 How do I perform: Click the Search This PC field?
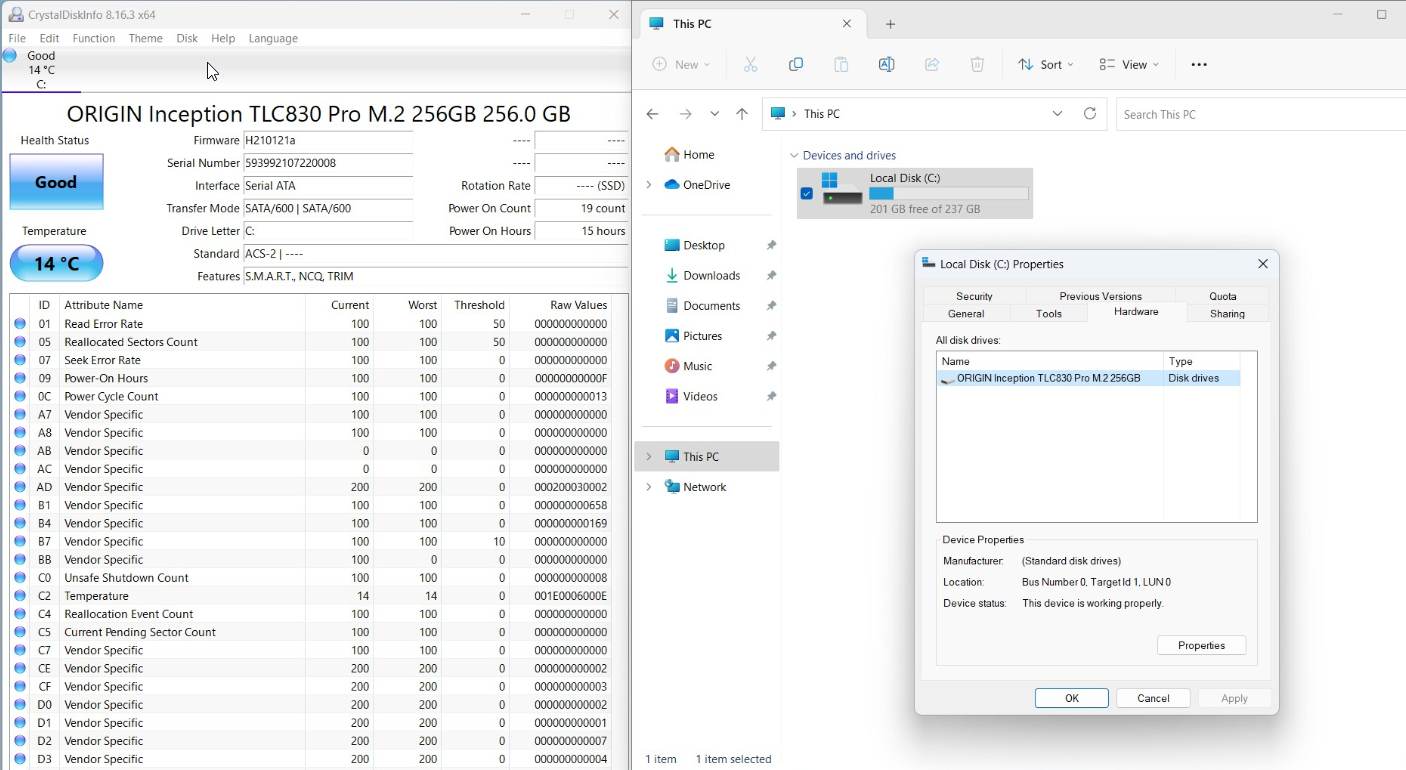[1260, 114]
